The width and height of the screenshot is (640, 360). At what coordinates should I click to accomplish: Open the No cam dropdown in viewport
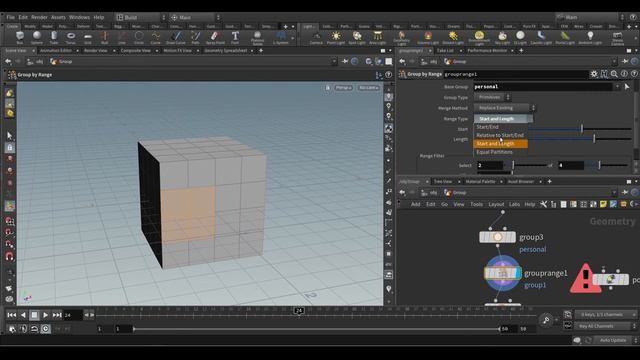click(x=368, y=88)
